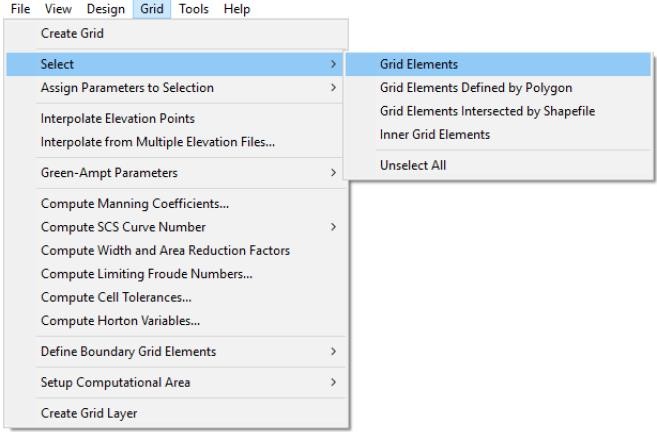Click Unselect All in the submenu

click(x=410, y=165)
